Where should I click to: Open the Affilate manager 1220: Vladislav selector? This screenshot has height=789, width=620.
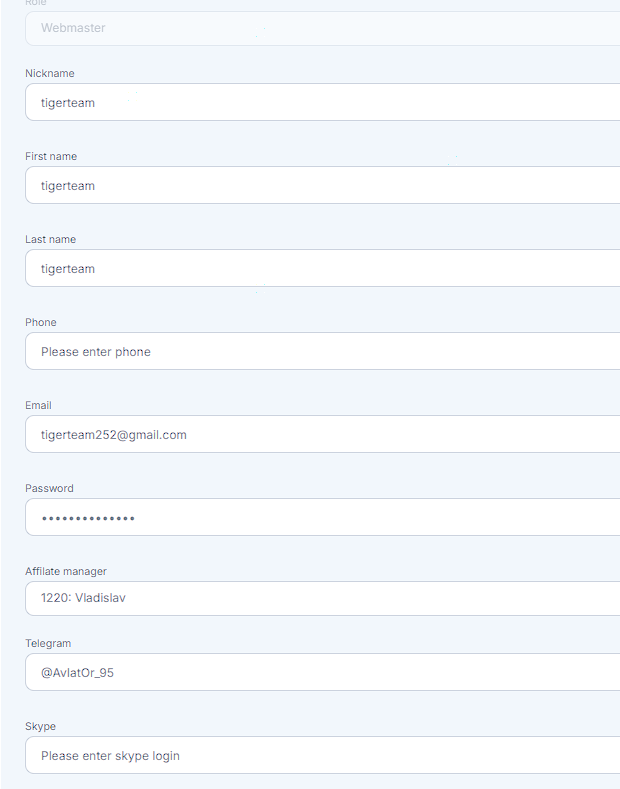point(323,598)
